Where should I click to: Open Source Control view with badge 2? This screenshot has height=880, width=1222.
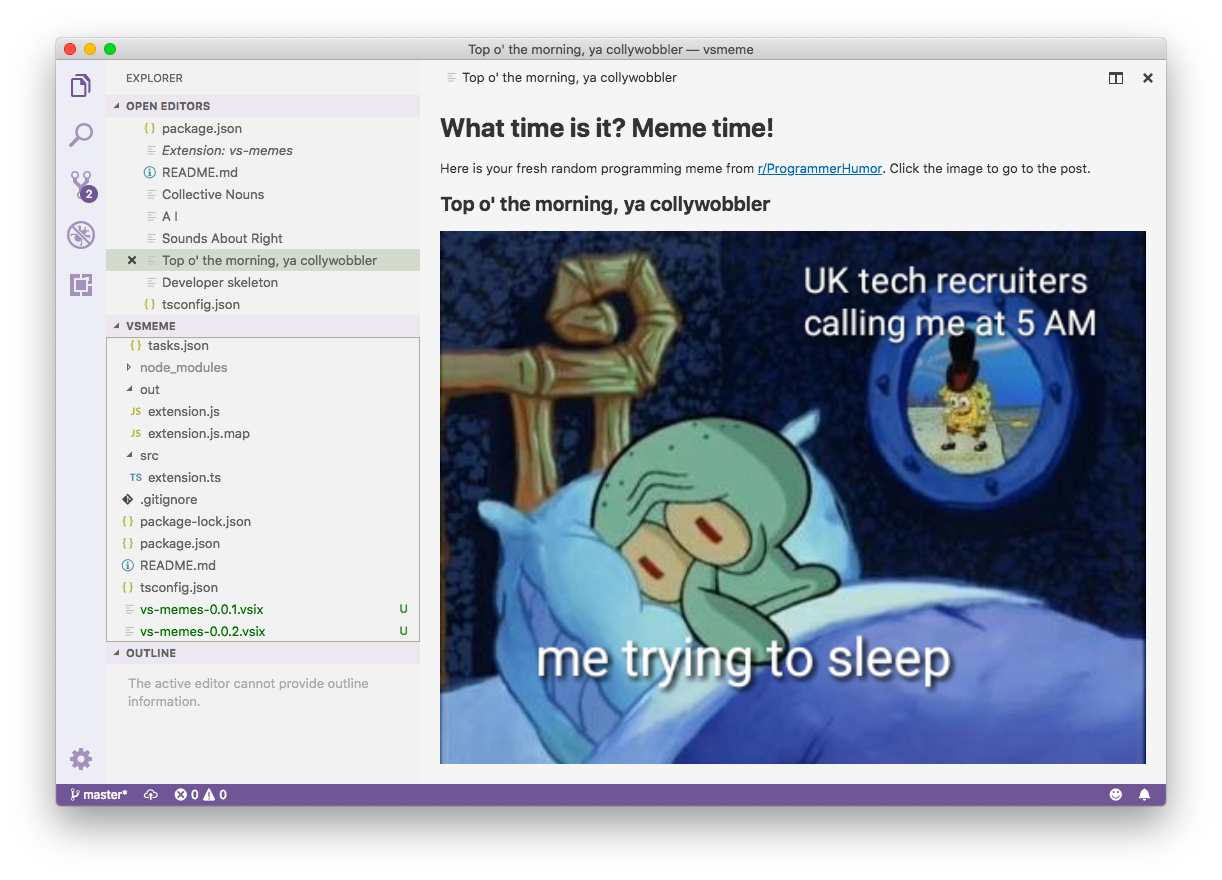[x=81, y=186]
